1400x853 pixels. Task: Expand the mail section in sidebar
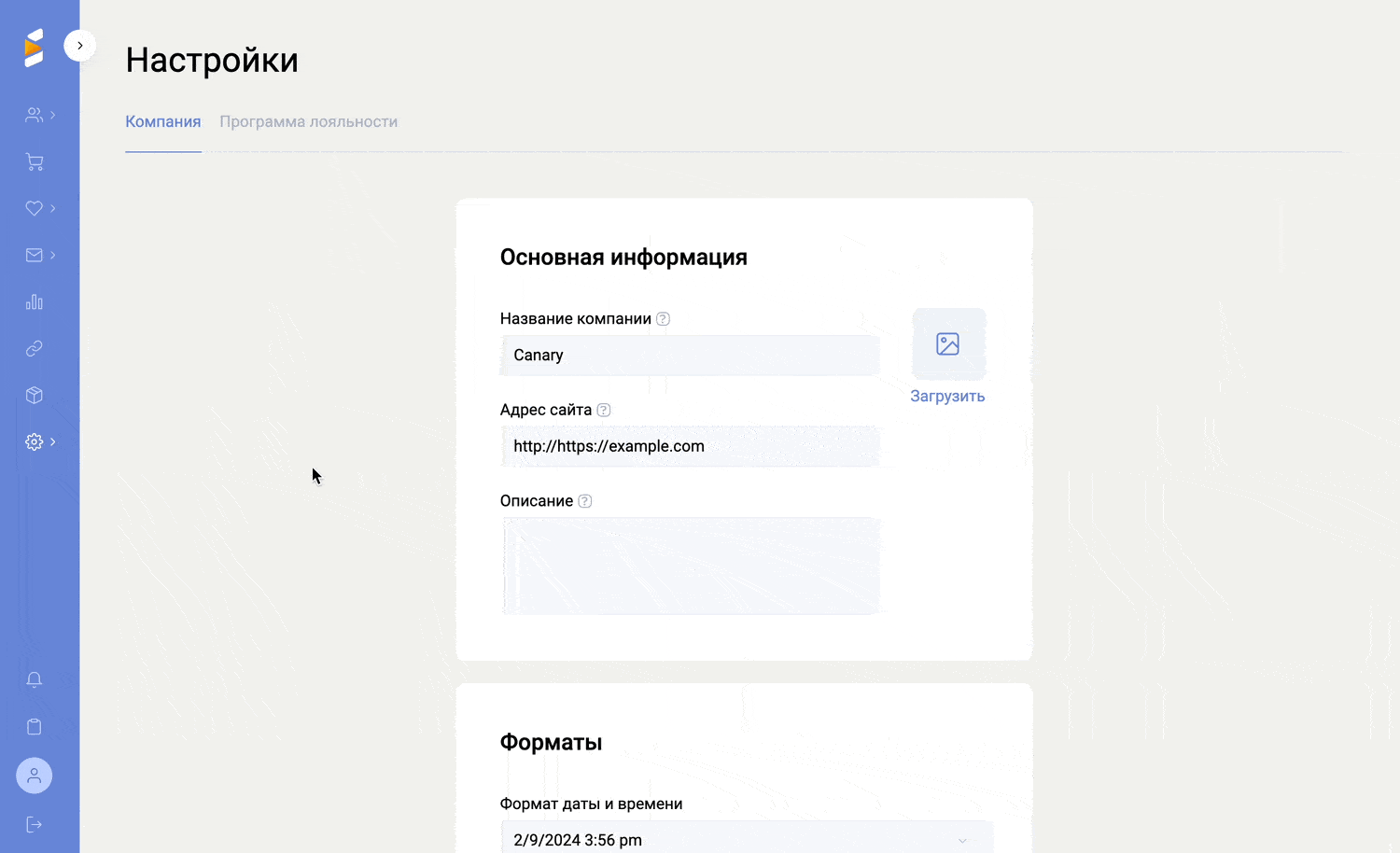tap(39, 256)
